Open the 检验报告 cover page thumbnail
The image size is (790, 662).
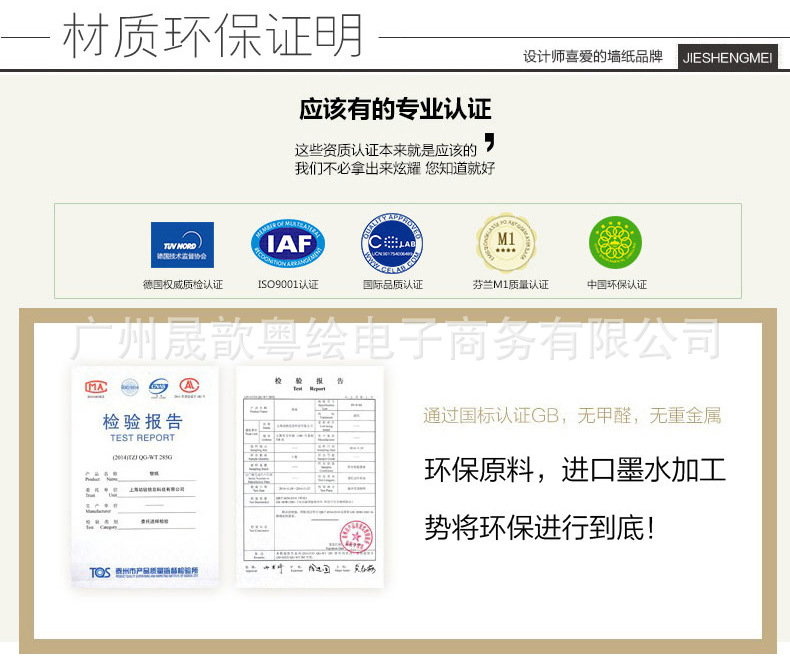(145, 477)
